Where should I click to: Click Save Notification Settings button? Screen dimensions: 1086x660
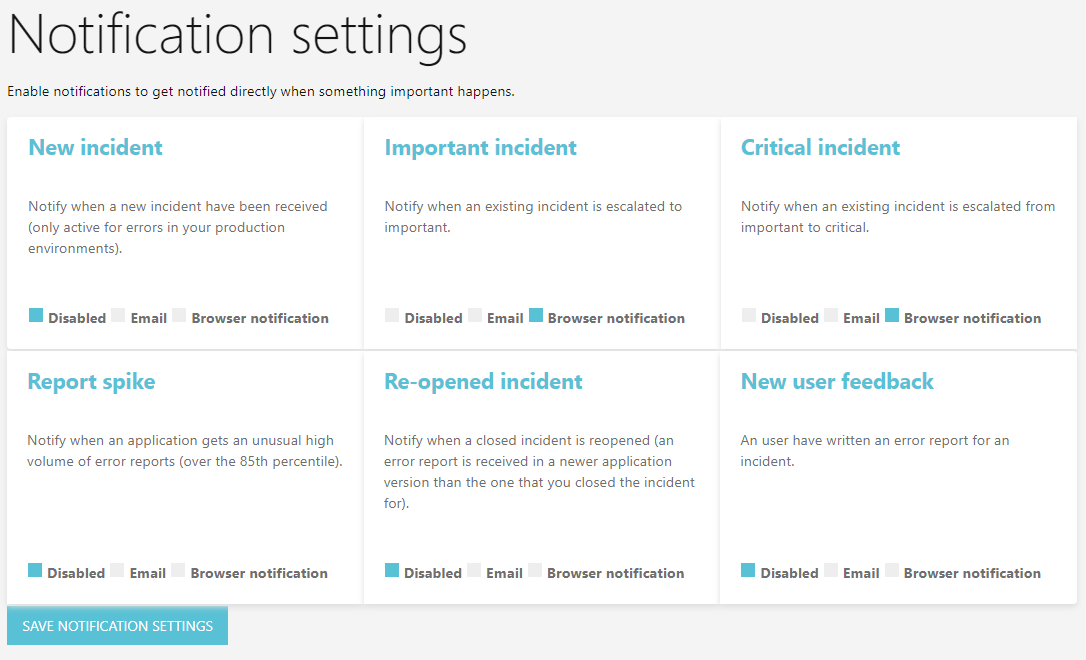point(117,626)
